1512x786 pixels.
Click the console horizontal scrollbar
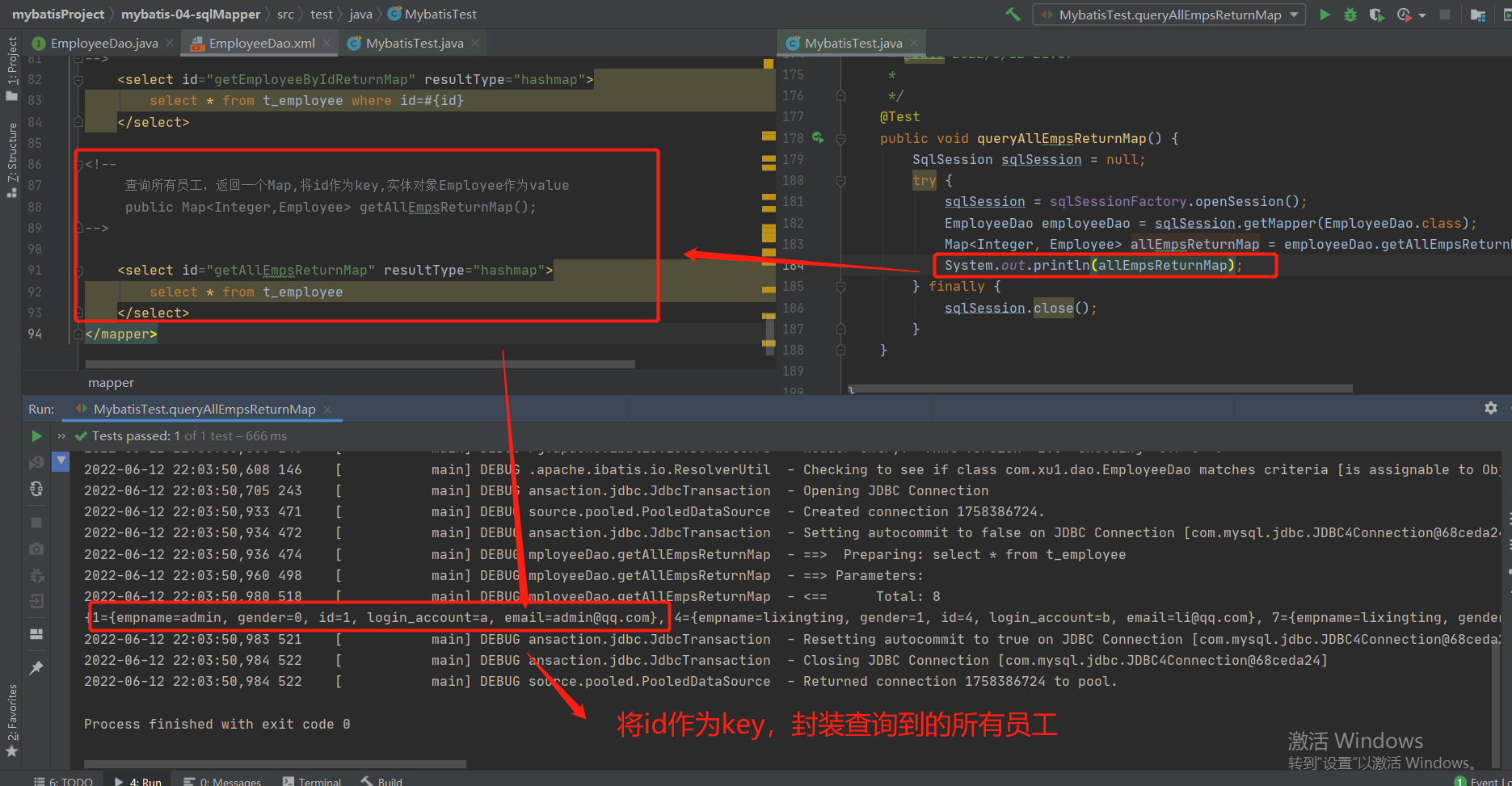click(275, 763)
